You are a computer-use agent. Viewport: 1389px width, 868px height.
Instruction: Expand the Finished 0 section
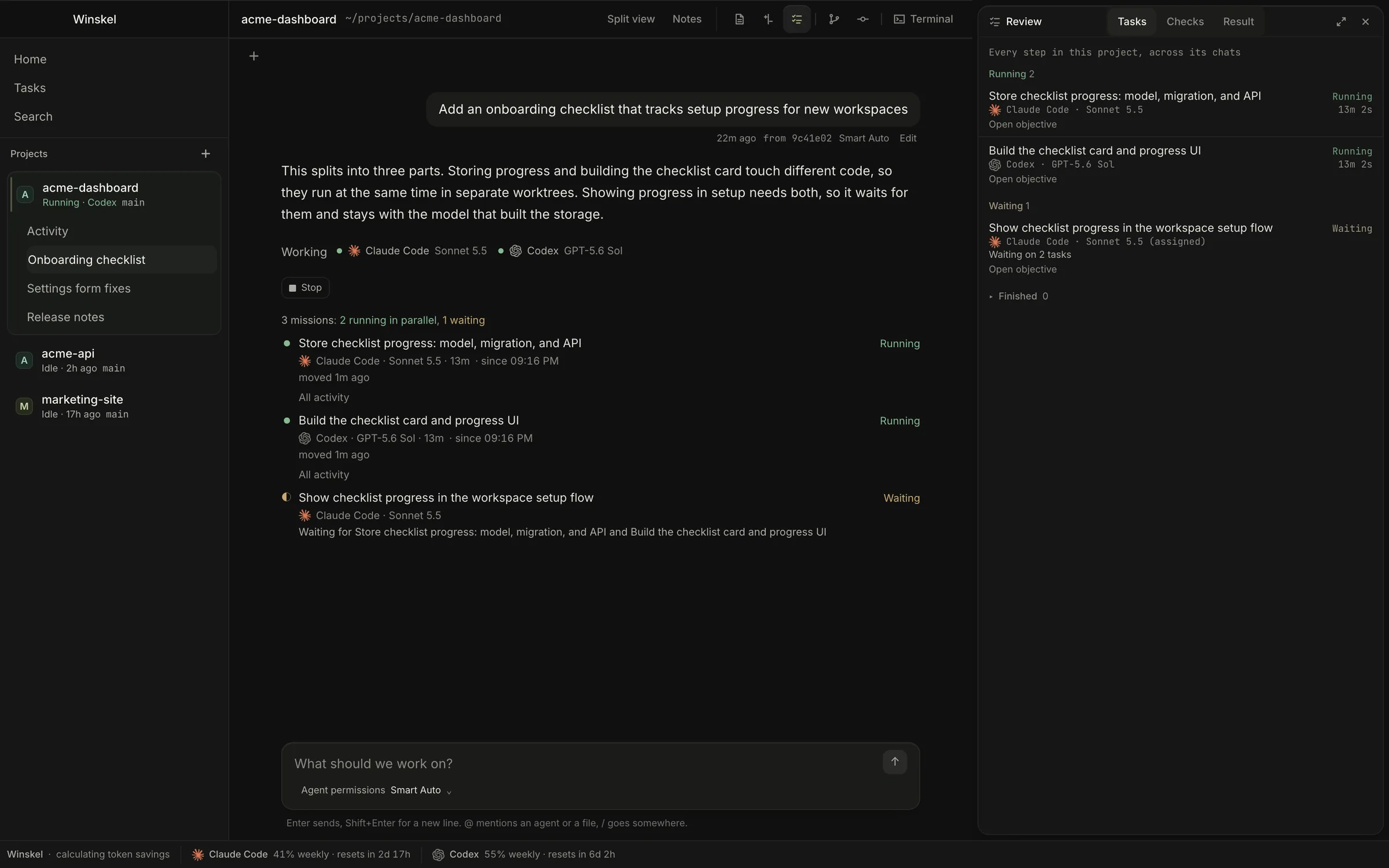coord(1018,296)
